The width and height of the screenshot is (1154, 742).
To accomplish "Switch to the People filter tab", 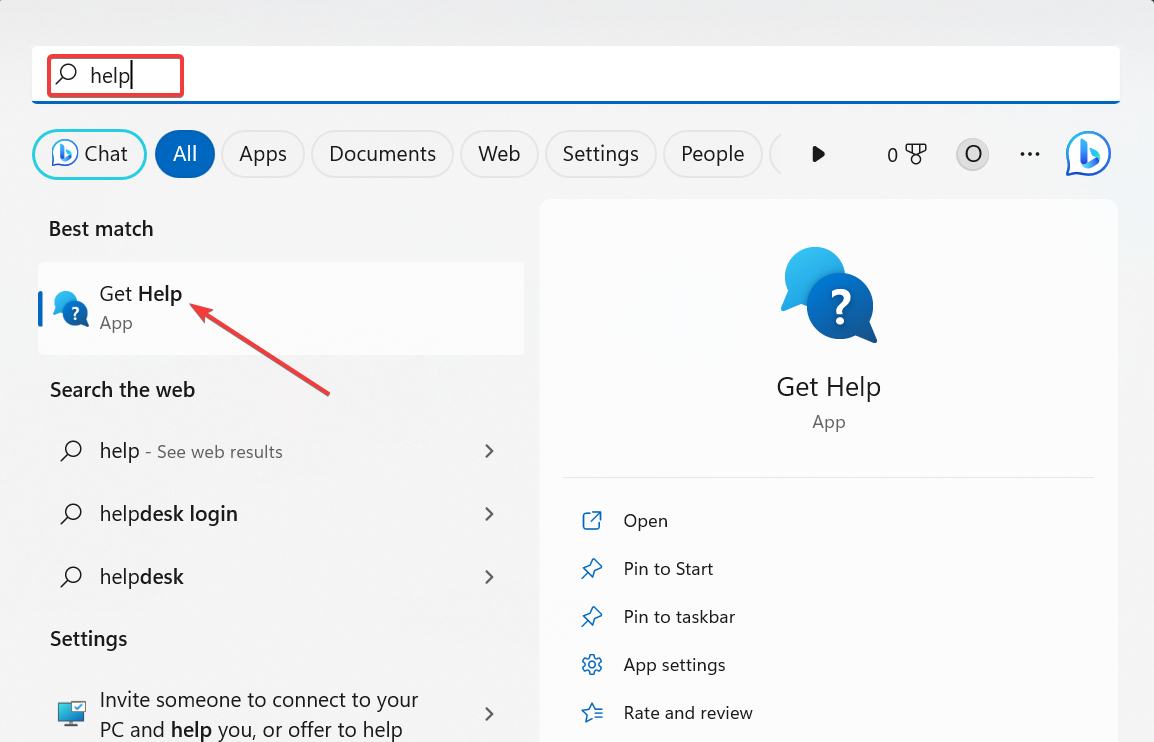I will (x=712, y=154).
